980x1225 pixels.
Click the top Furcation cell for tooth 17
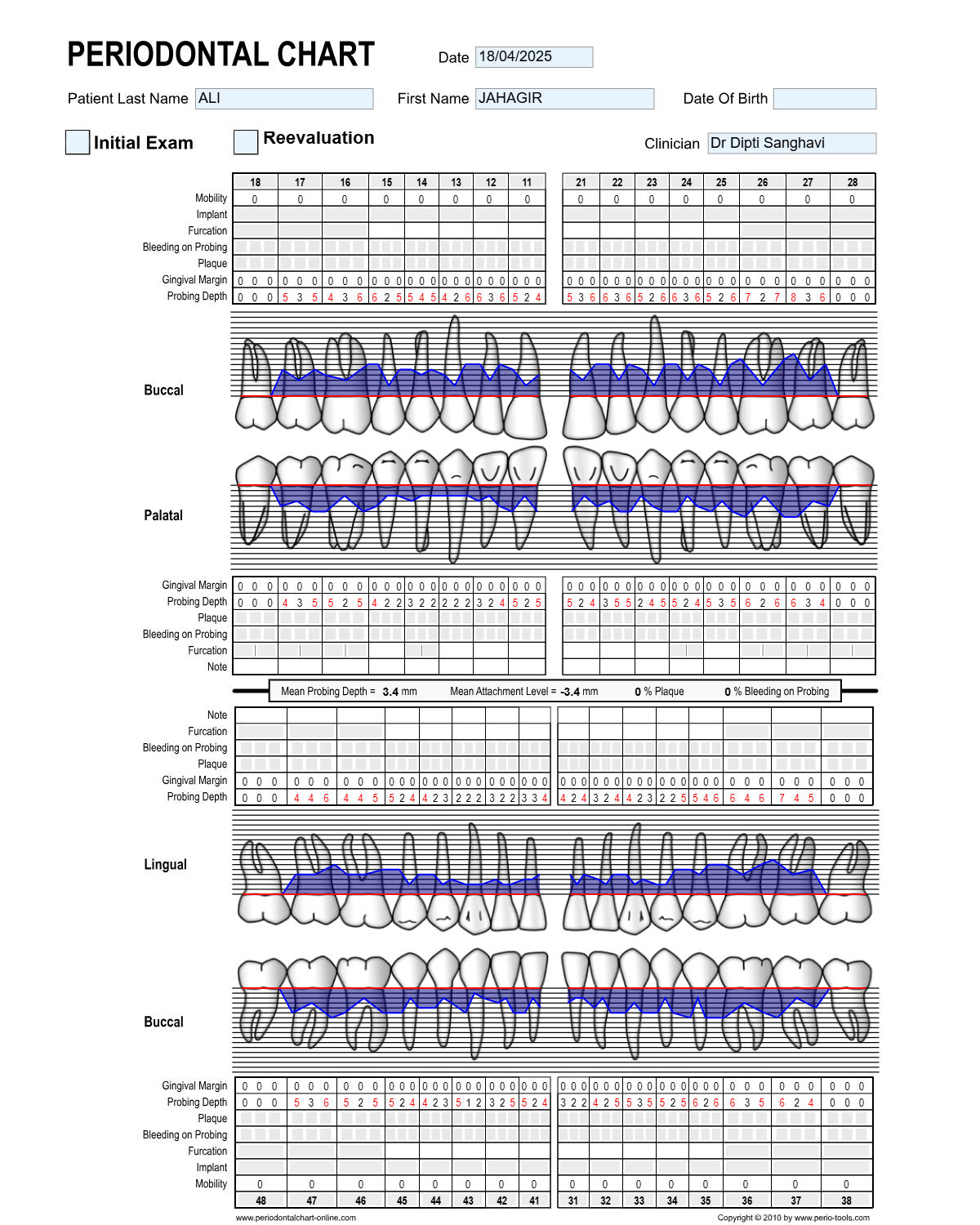coord(300,231)
